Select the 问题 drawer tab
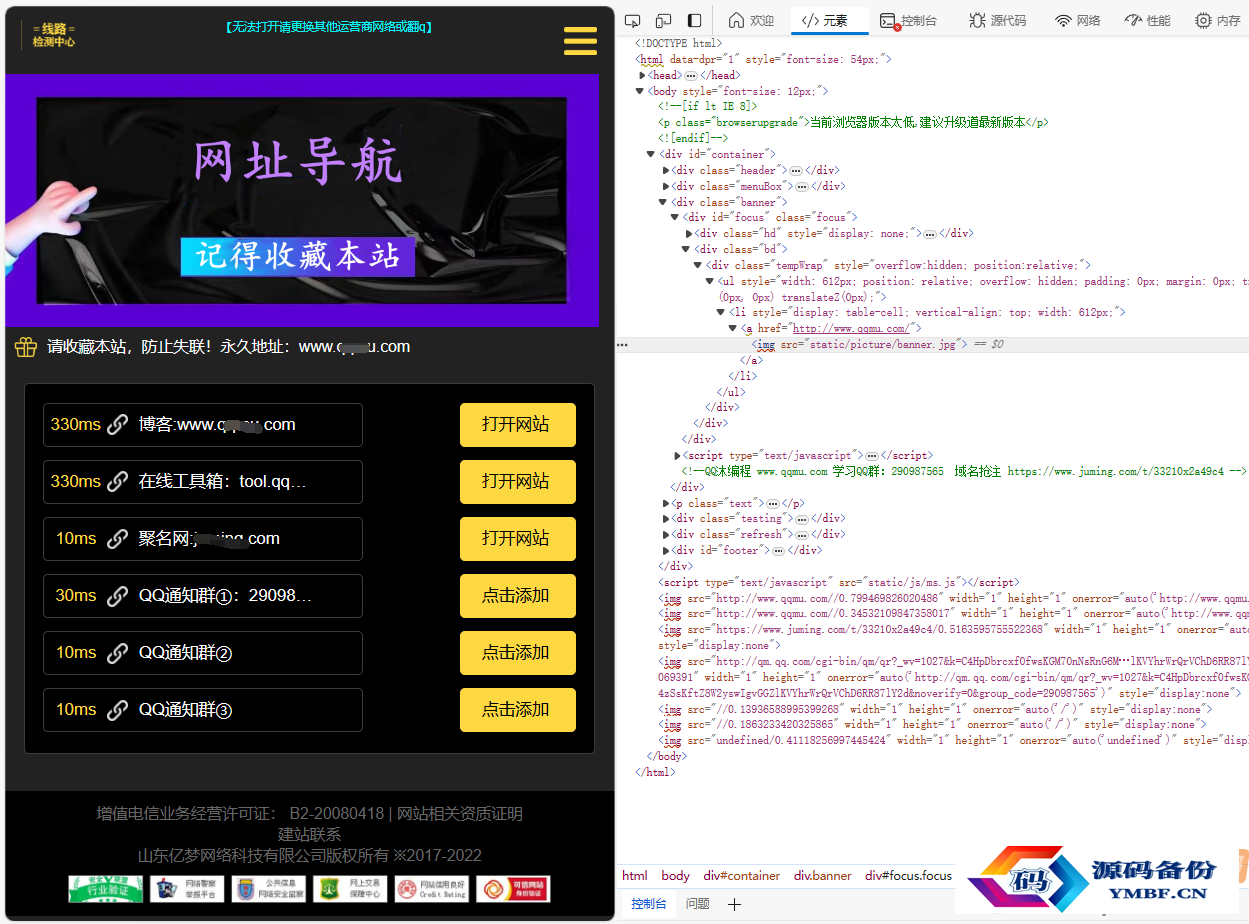Image resolution: width=1249 pixels, height=924 pixels. pyautogui.click(x=698, y=904)
